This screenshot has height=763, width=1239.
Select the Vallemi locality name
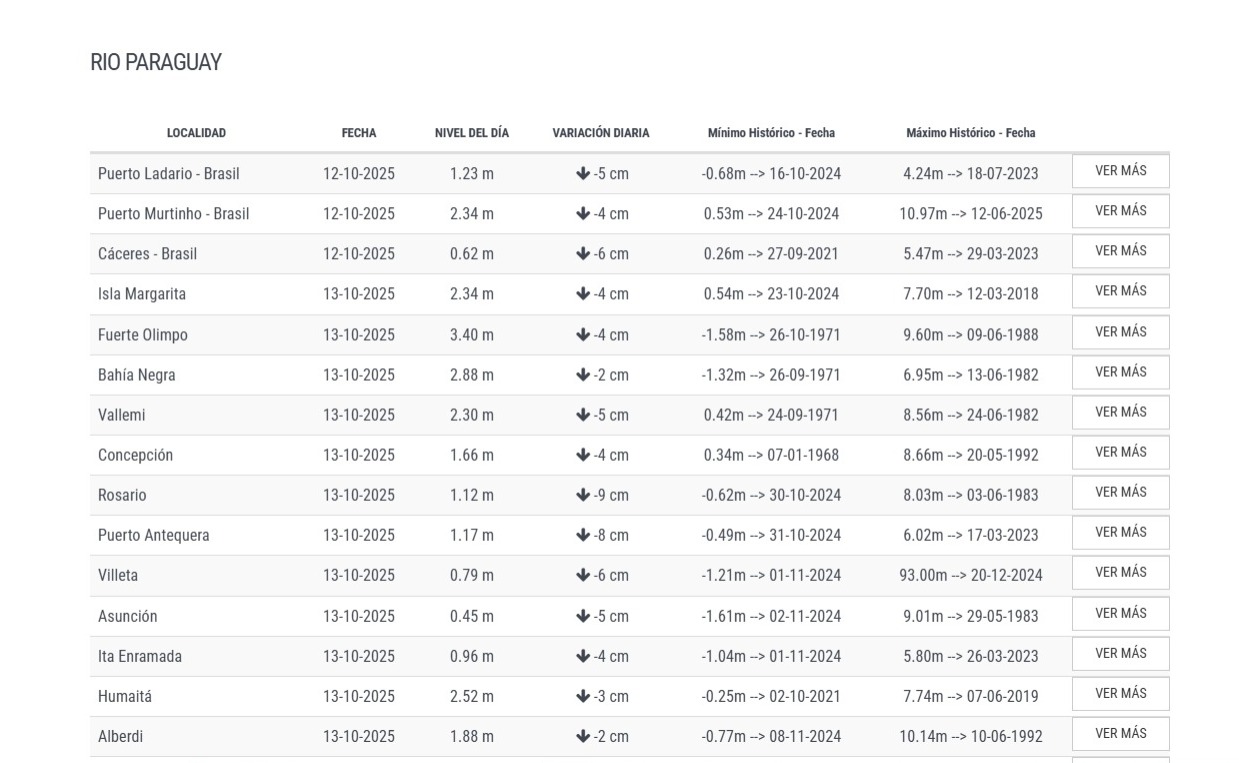point(121,415)
